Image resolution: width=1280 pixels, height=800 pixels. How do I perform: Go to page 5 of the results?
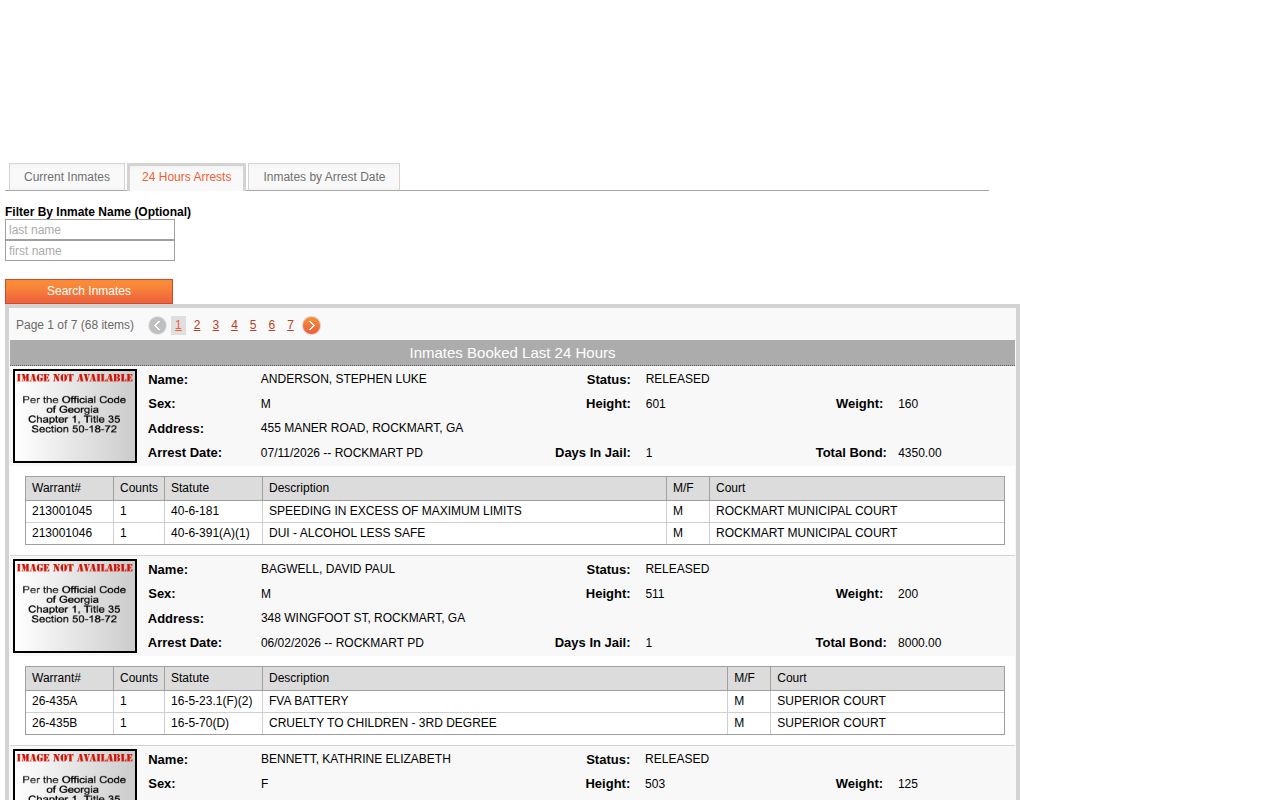click(253, 325)
